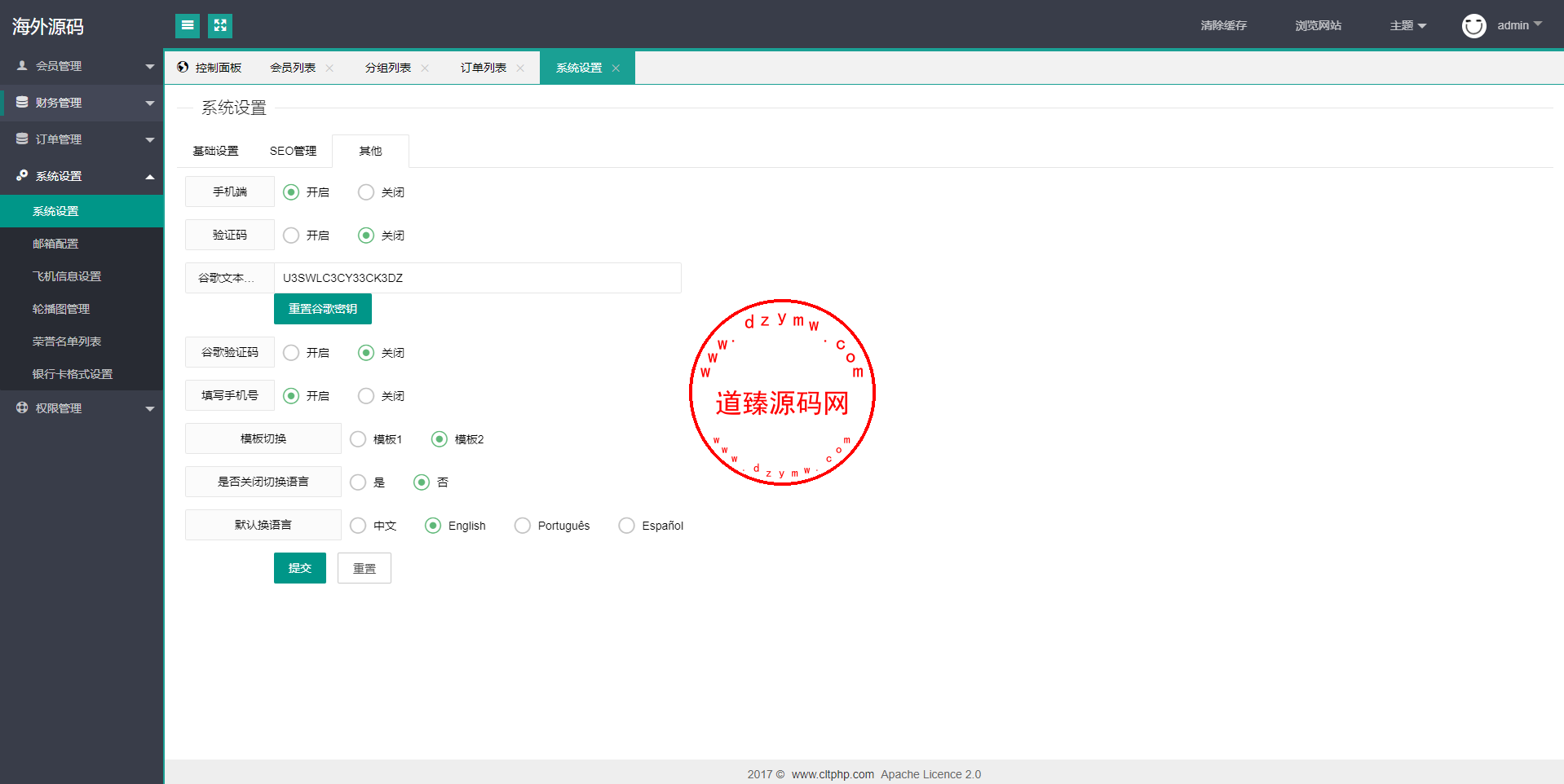Toggle sidebar with the hamburger menu icon
Viewport: 1564px width, 784px height.
pos(188,26)
